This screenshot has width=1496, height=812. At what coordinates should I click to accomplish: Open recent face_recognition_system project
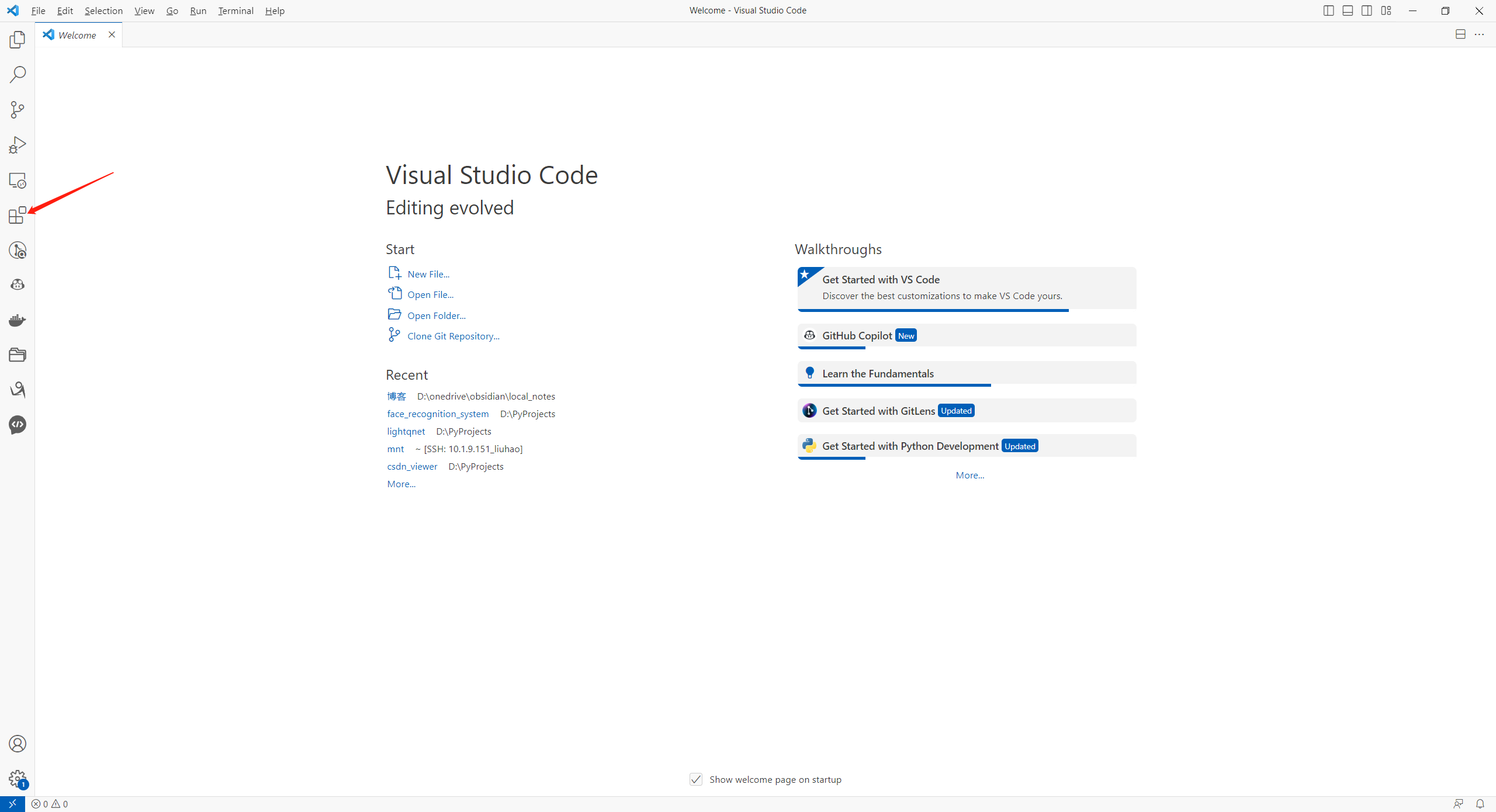[438, 414]
